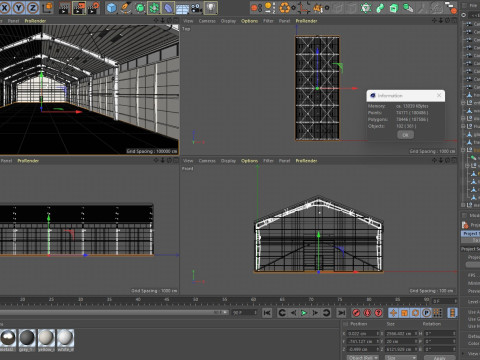Toggle the Z axis lock
The height and width of the screenshot is (360, 480).
[x=32, y=8]
